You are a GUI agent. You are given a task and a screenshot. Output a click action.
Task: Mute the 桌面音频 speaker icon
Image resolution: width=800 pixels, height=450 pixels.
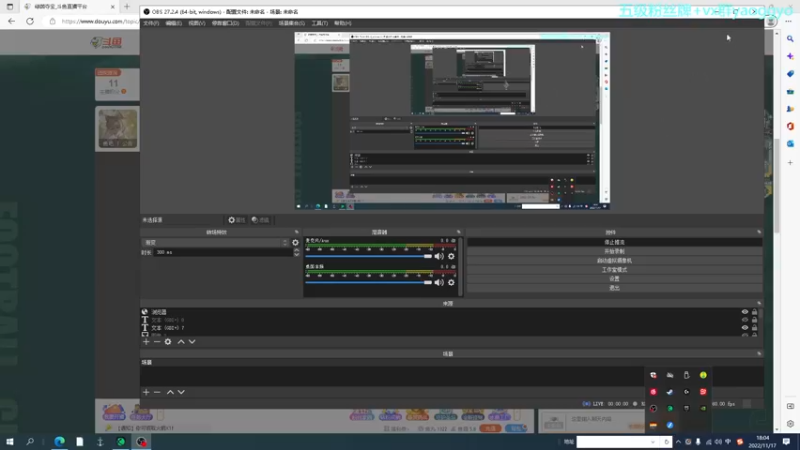tap(439, 282)
